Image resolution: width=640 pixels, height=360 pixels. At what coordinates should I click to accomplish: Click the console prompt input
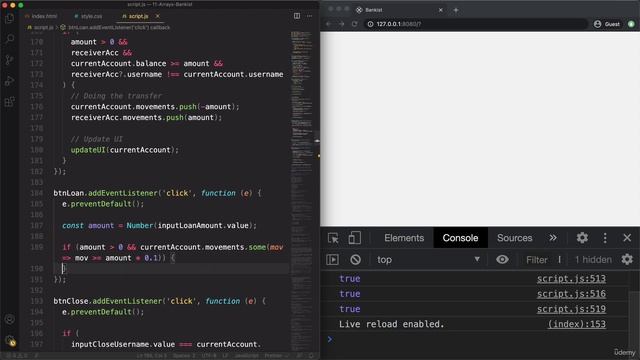click(x=480, y=339)
